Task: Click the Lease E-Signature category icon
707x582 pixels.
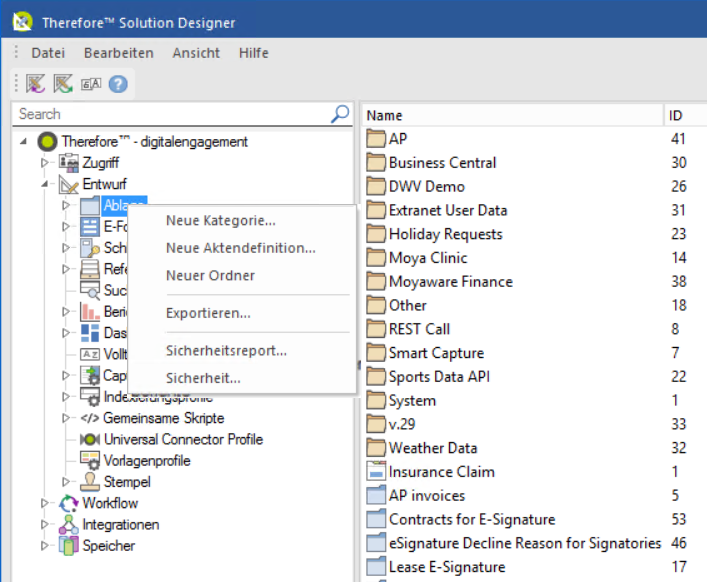Action: (376, 567)
